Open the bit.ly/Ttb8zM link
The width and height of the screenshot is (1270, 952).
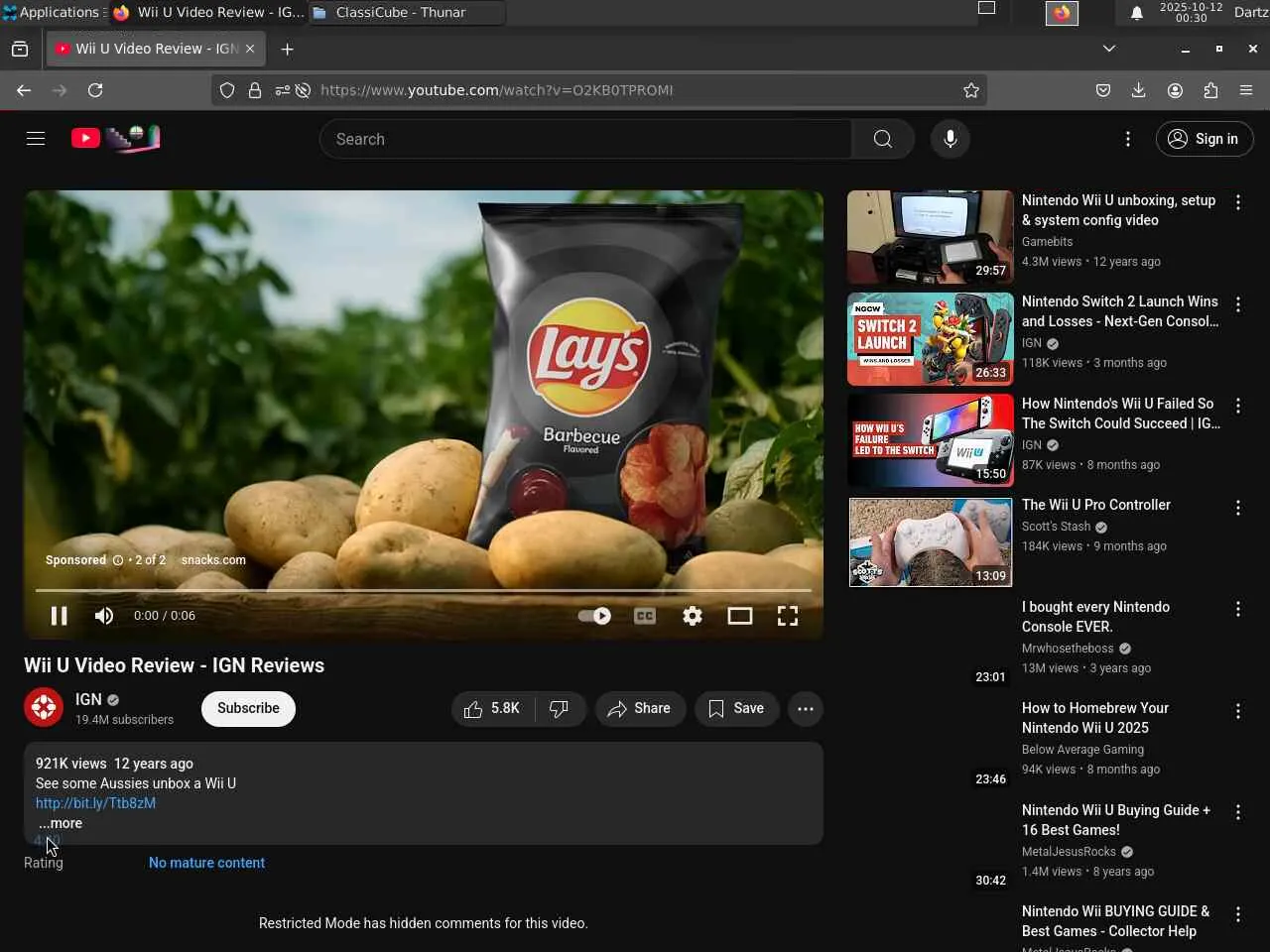pos(95,803)
